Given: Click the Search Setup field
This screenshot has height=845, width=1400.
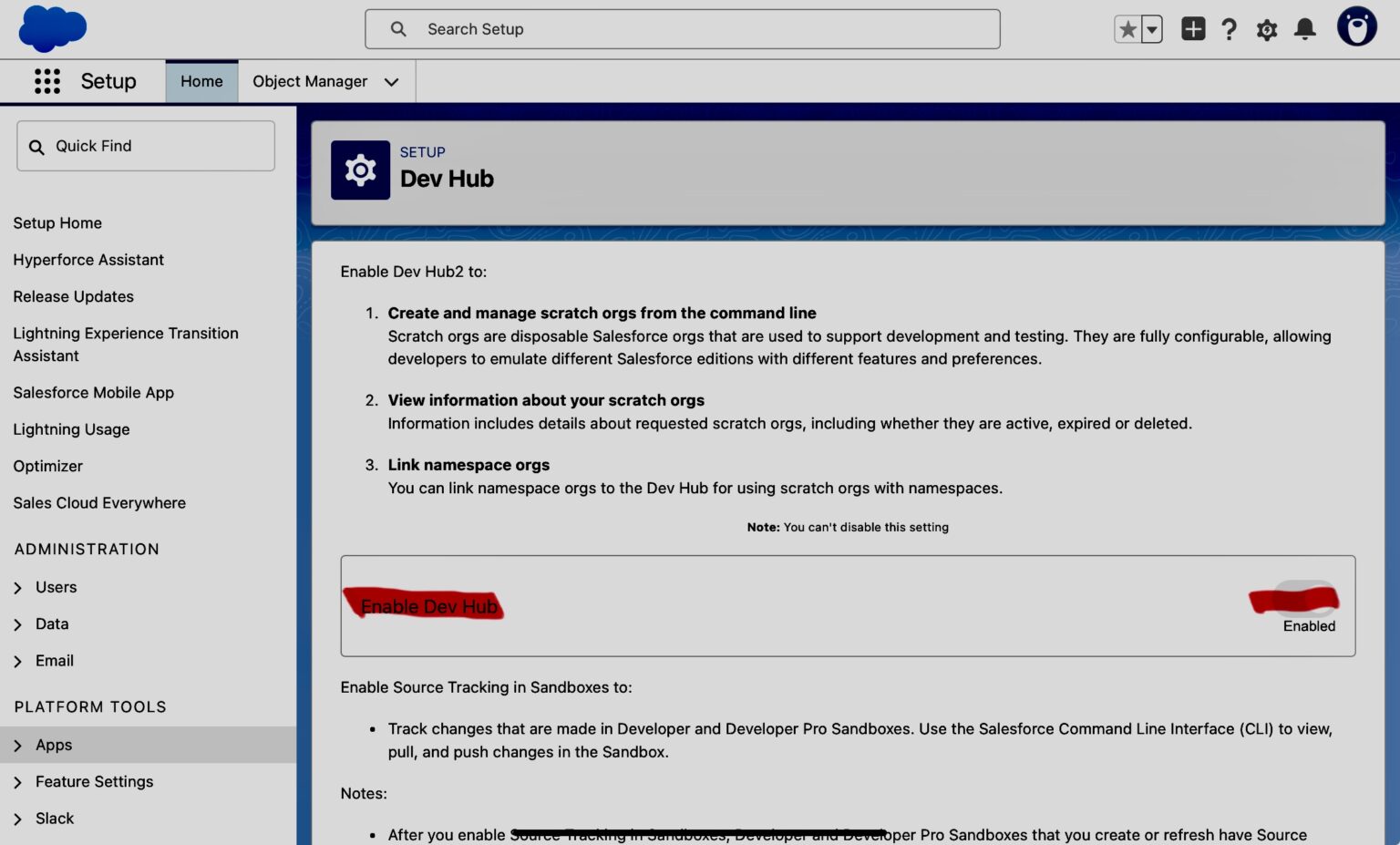Looking at the screenshot, I should coord(682,28).
